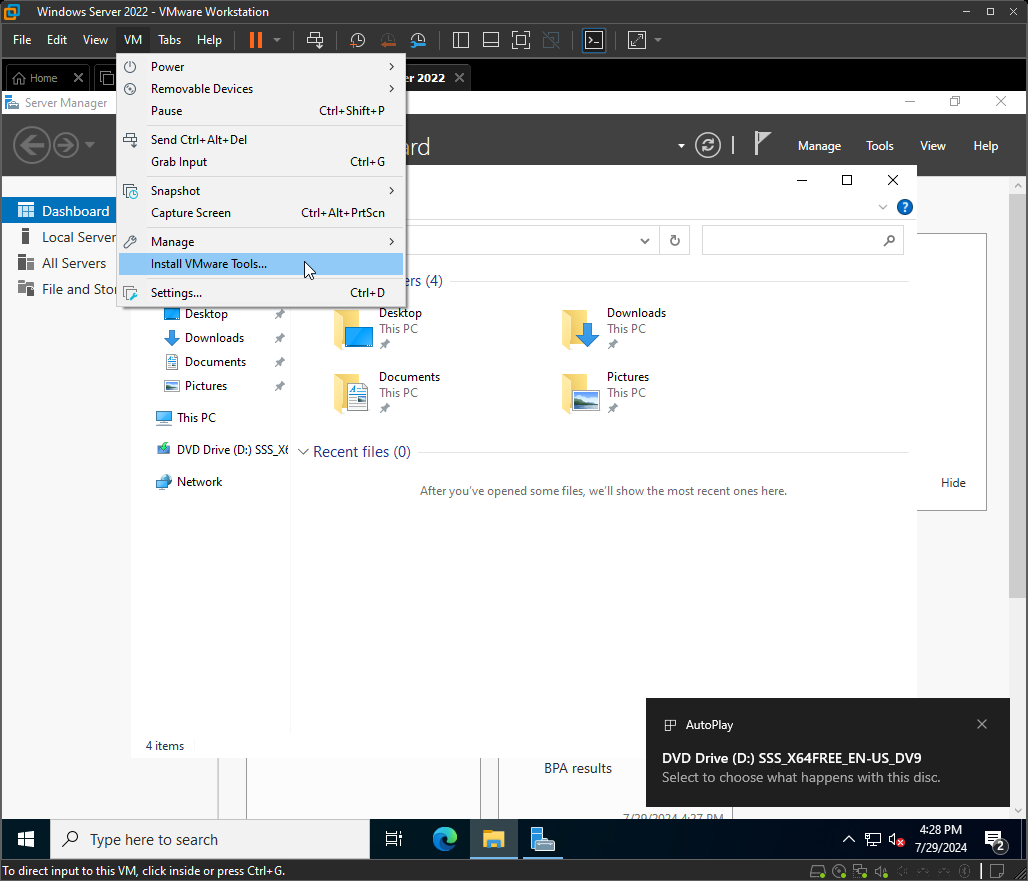The image size is (1028, 881).
Task: Dismiss the AutoPlay notification
Action: 981,724
